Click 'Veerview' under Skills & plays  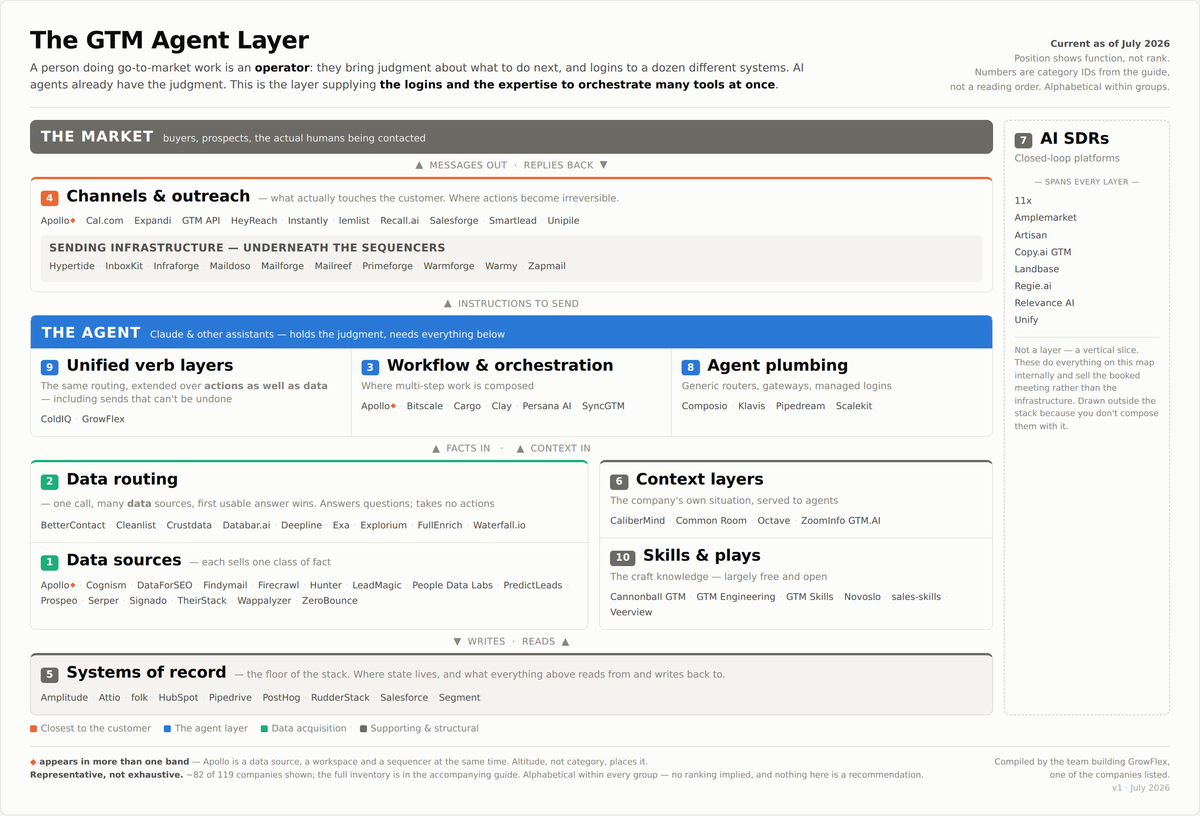[x=631, y=612]
